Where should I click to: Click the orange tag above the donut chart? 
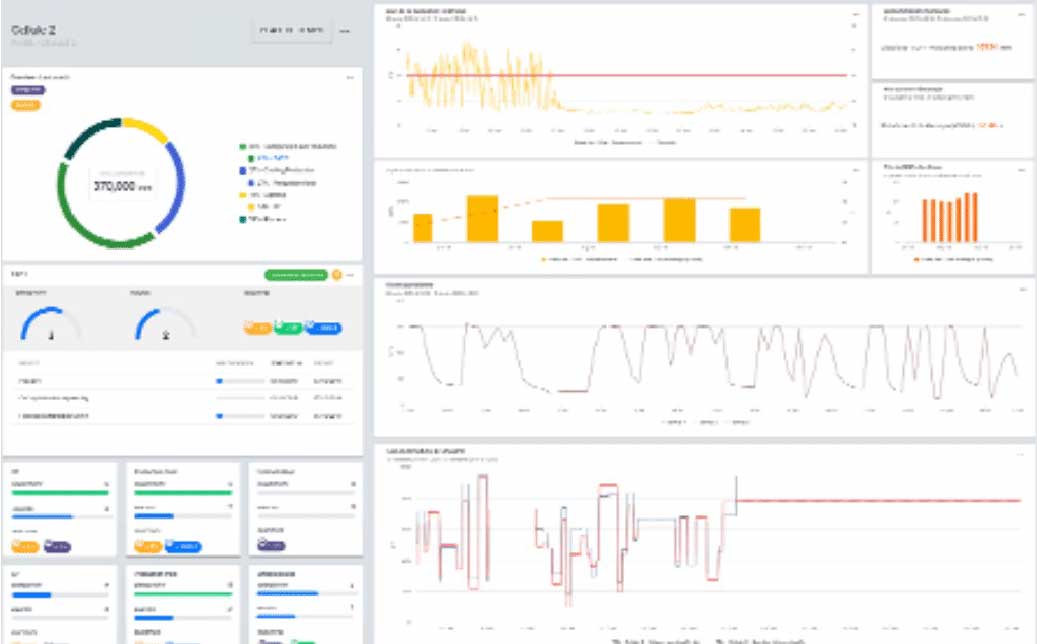[25, 104]
